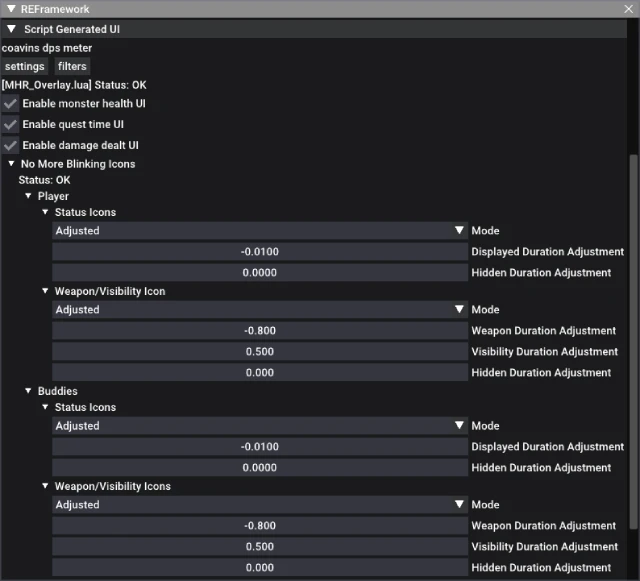Open Player Status Icons Mode dropdown
Viewport: 640px width, 581px height.
[260, 231]
